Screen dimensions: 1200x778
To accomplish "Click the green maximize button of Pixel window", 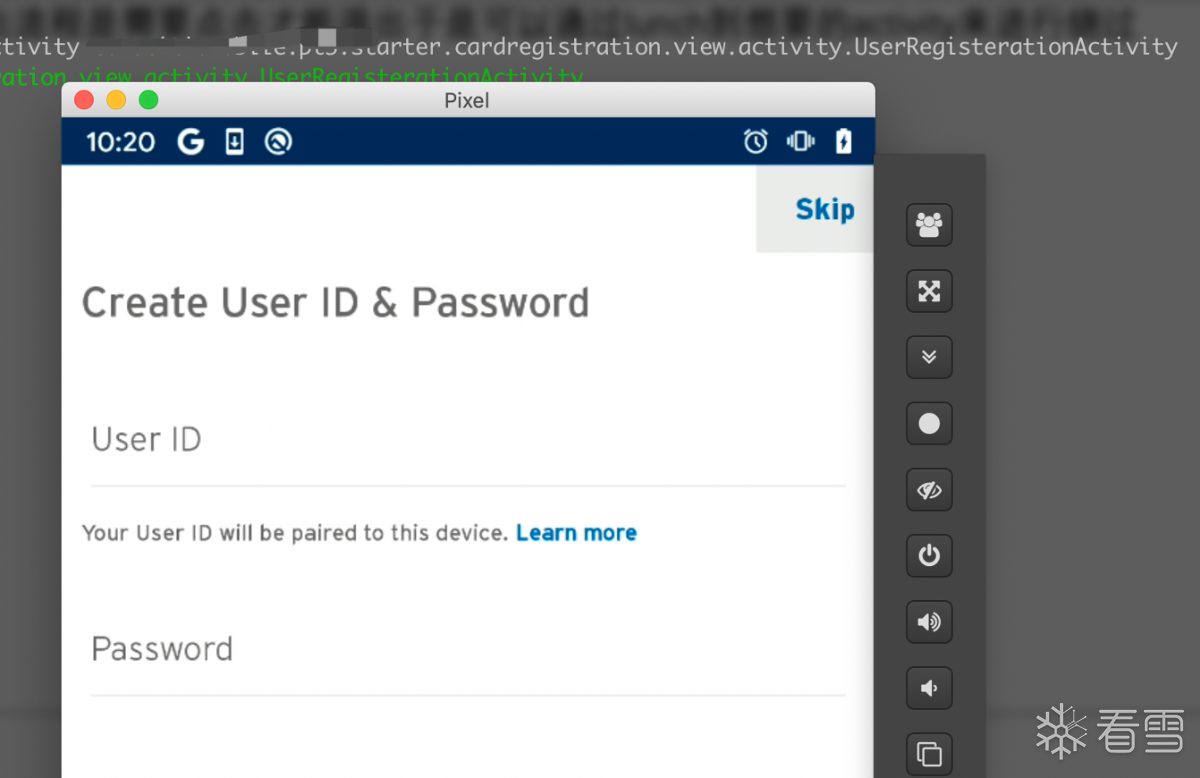I will (148, 100).
